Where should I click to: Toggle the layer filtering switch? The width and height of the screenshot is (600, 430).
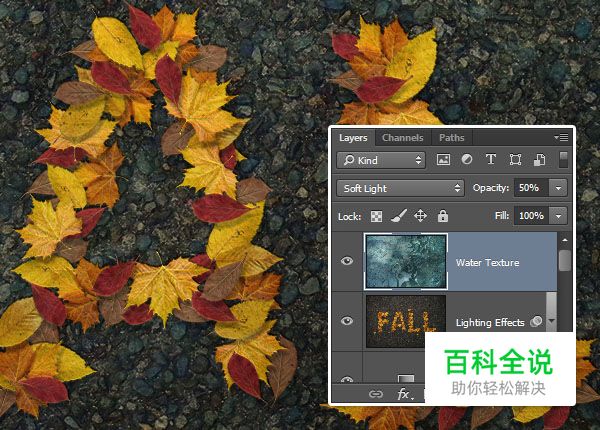pos(563,160)
